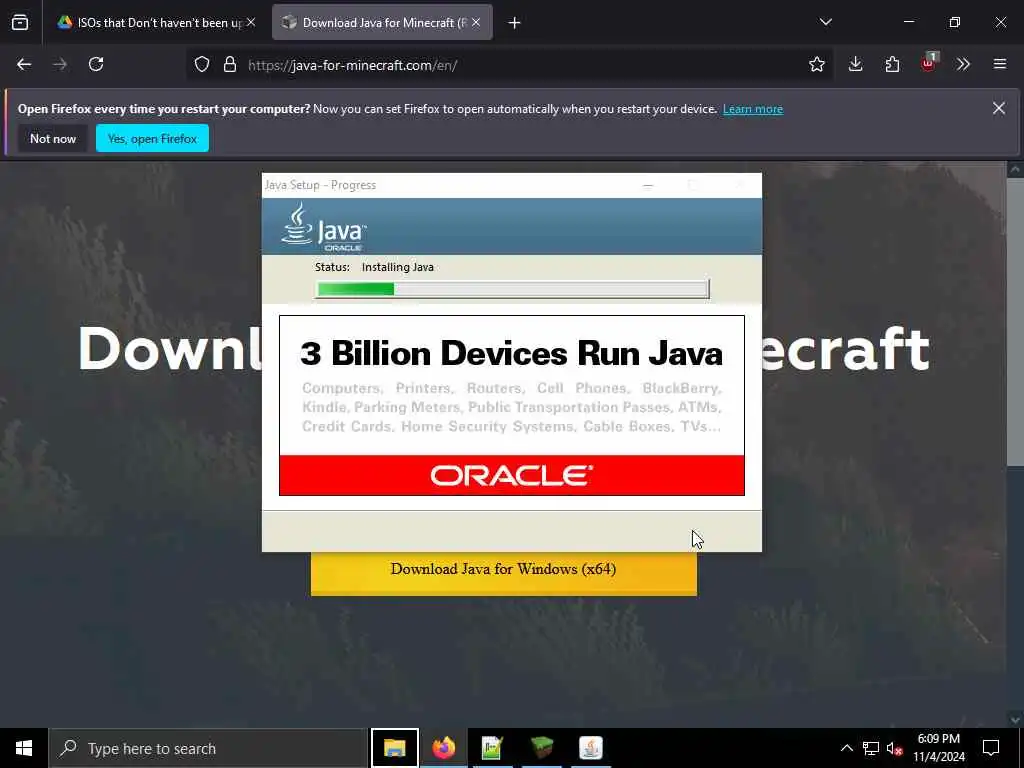Open the Firefox application hamburger menu
This screenshot has width=1024, height=768.
pos(1000,64)
